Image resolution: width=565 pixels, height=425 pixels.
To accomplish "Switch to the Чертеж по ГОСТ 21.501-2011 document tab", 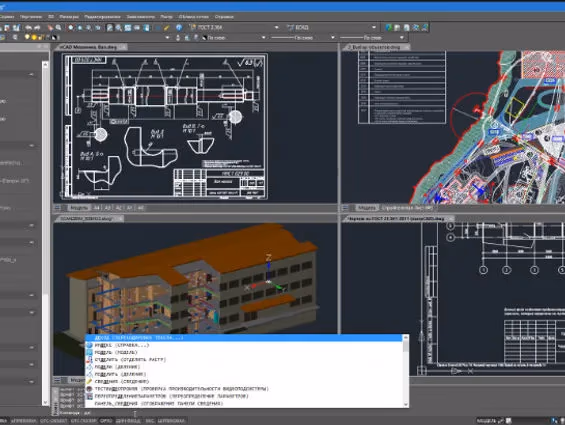I will point(397,218).
